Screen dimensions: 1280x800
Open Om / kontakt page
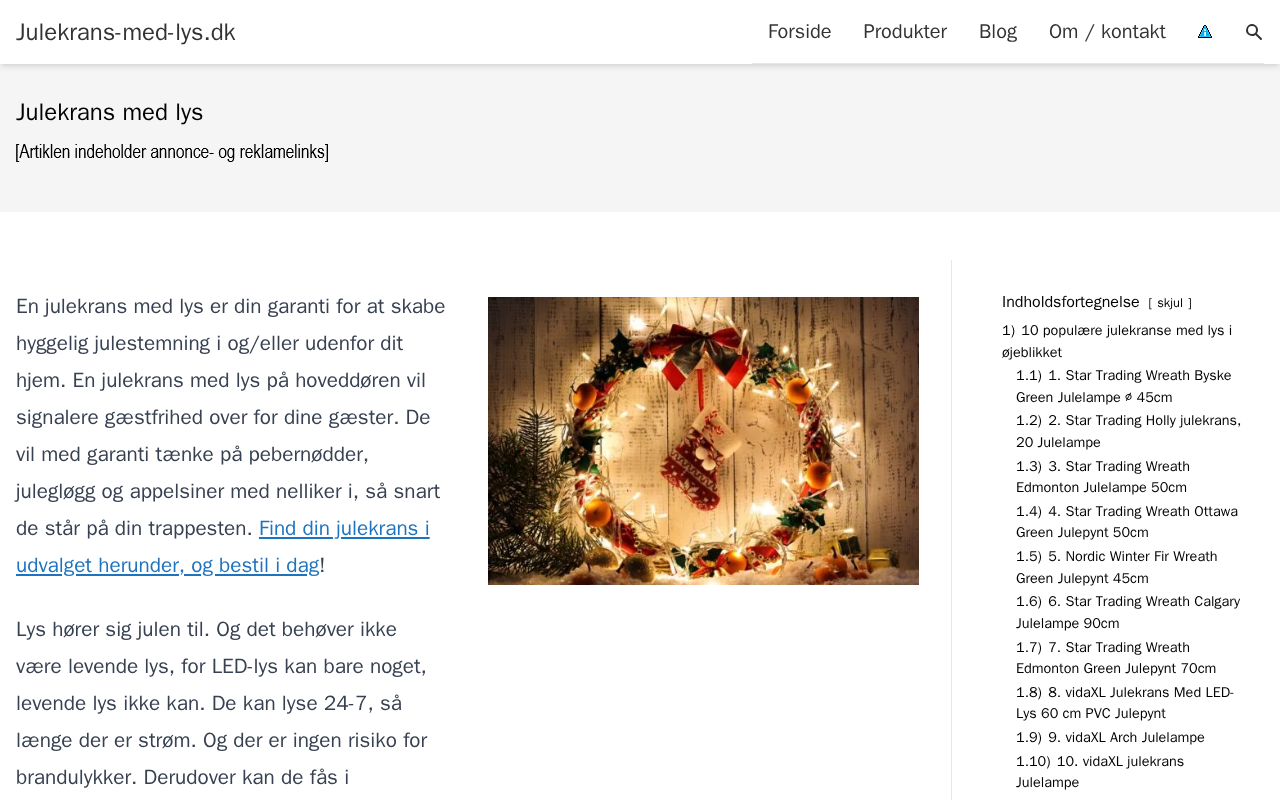(1107, 32)
